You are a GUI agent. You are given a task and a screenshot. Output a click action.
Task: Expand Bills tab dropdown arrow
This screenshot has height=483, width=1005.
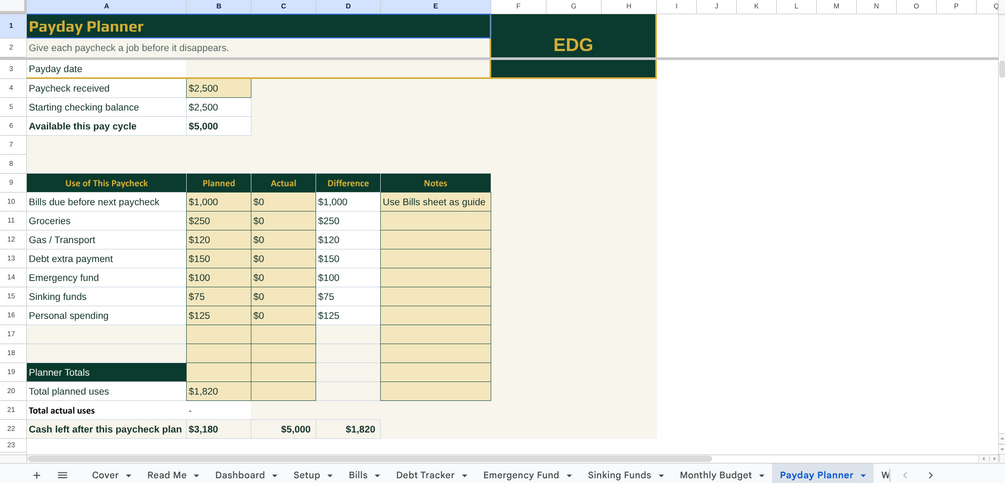(x=378, y=475)
